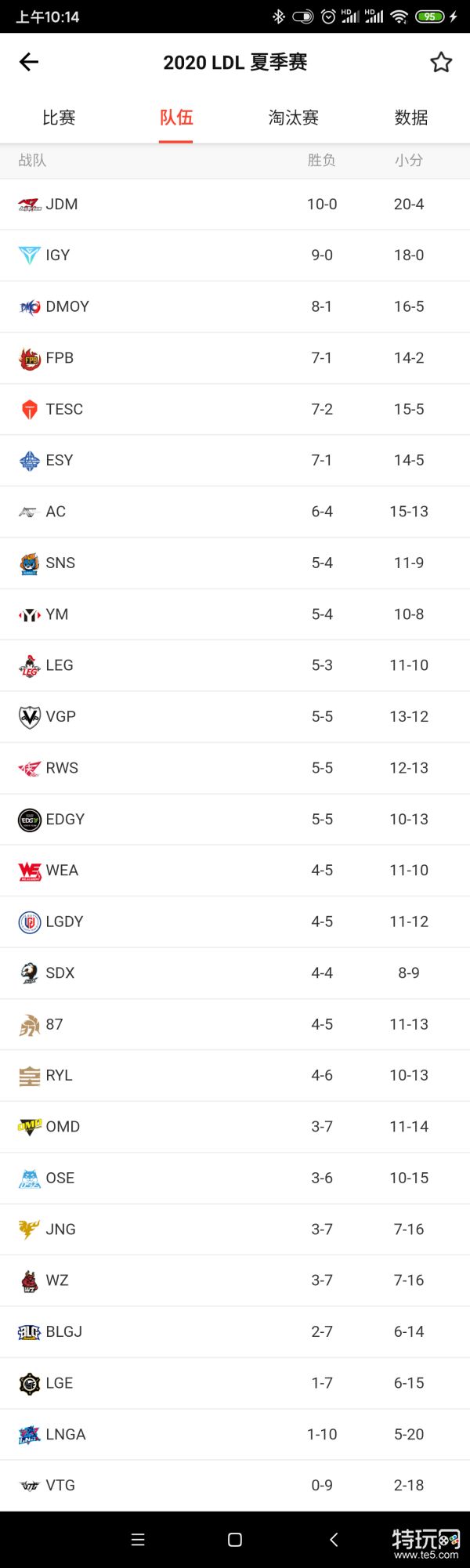Switch to the 数据 tab

(411, 118)
